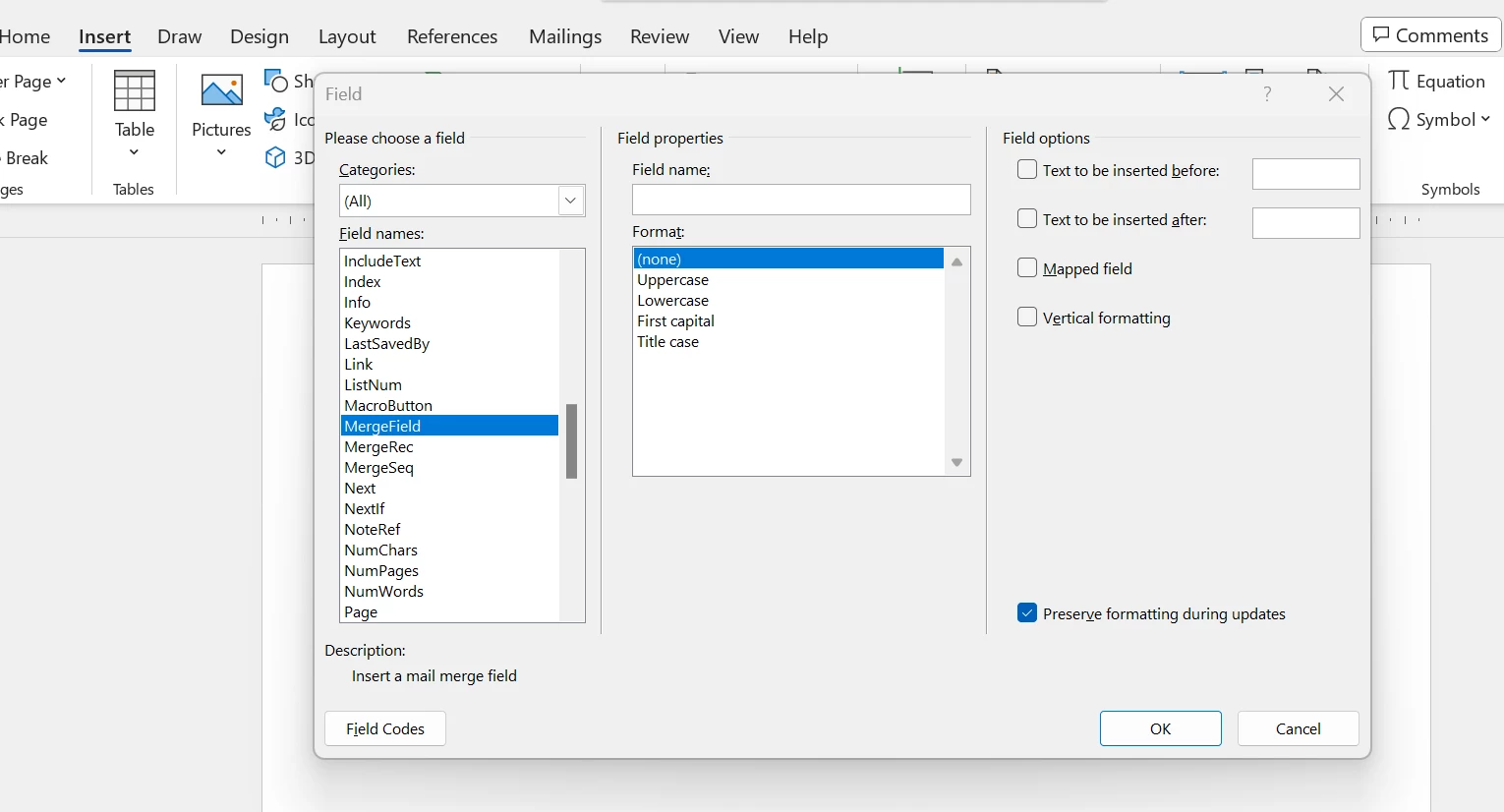Viewport: 1504px width, 812px height.
Task: Check the Mapped field option
Action: pyautogui.click(x=1027, y=268)
